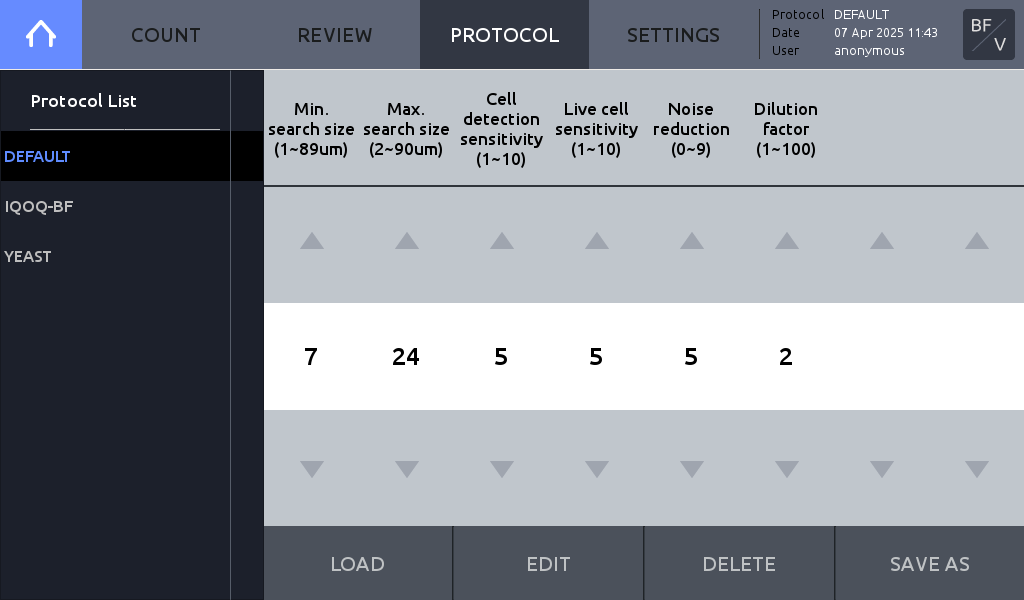
Task: Raise Cell detection sensitivity with up arrow
Action: click(x=502, y=241)
